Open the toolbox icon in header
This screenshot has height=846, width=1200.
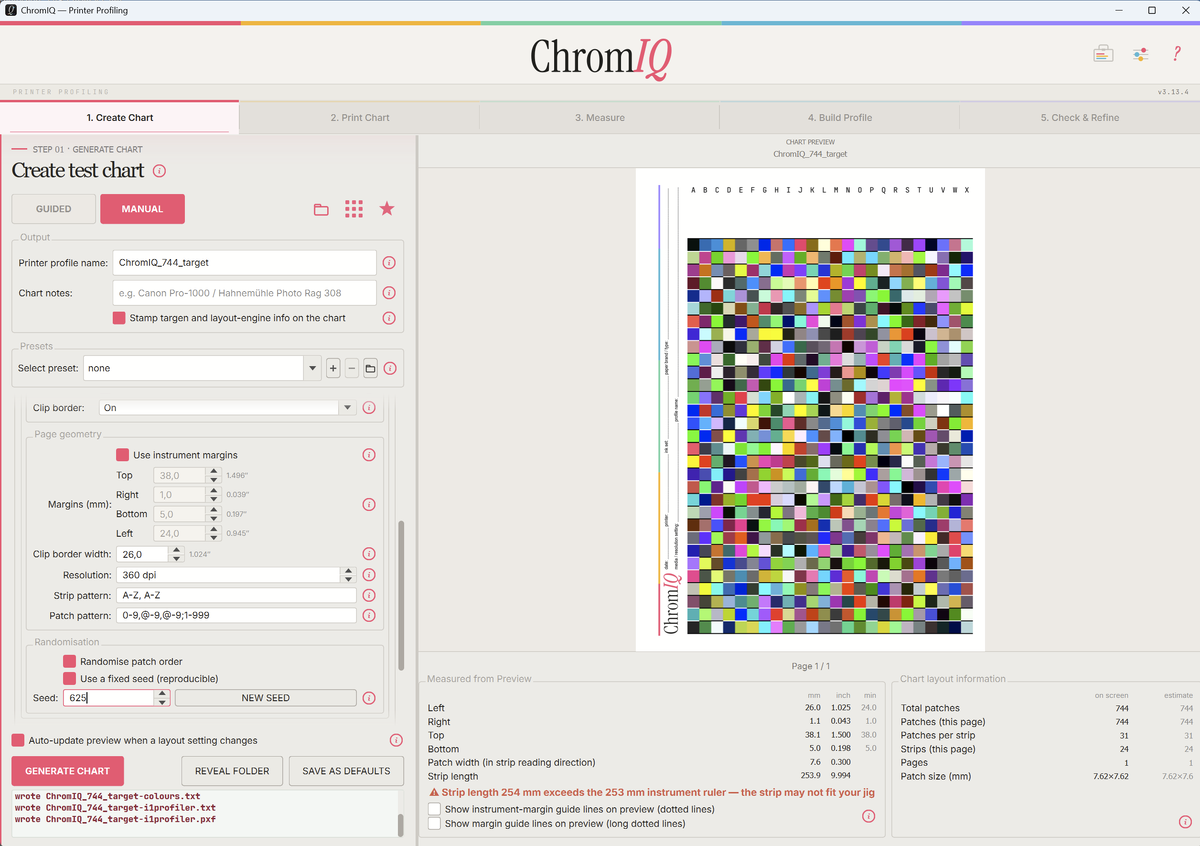tap(1103, 54)
